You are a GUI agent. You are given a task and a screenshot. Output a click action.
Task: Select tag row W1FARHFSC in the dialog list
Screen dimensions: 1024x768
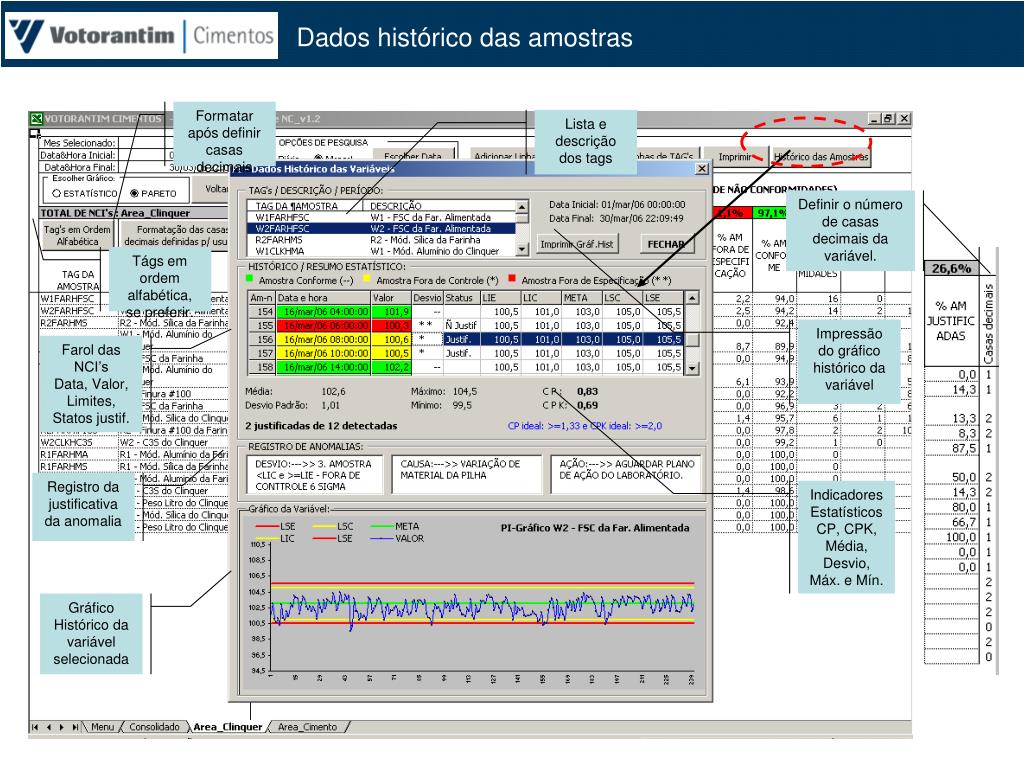(381, 217)
